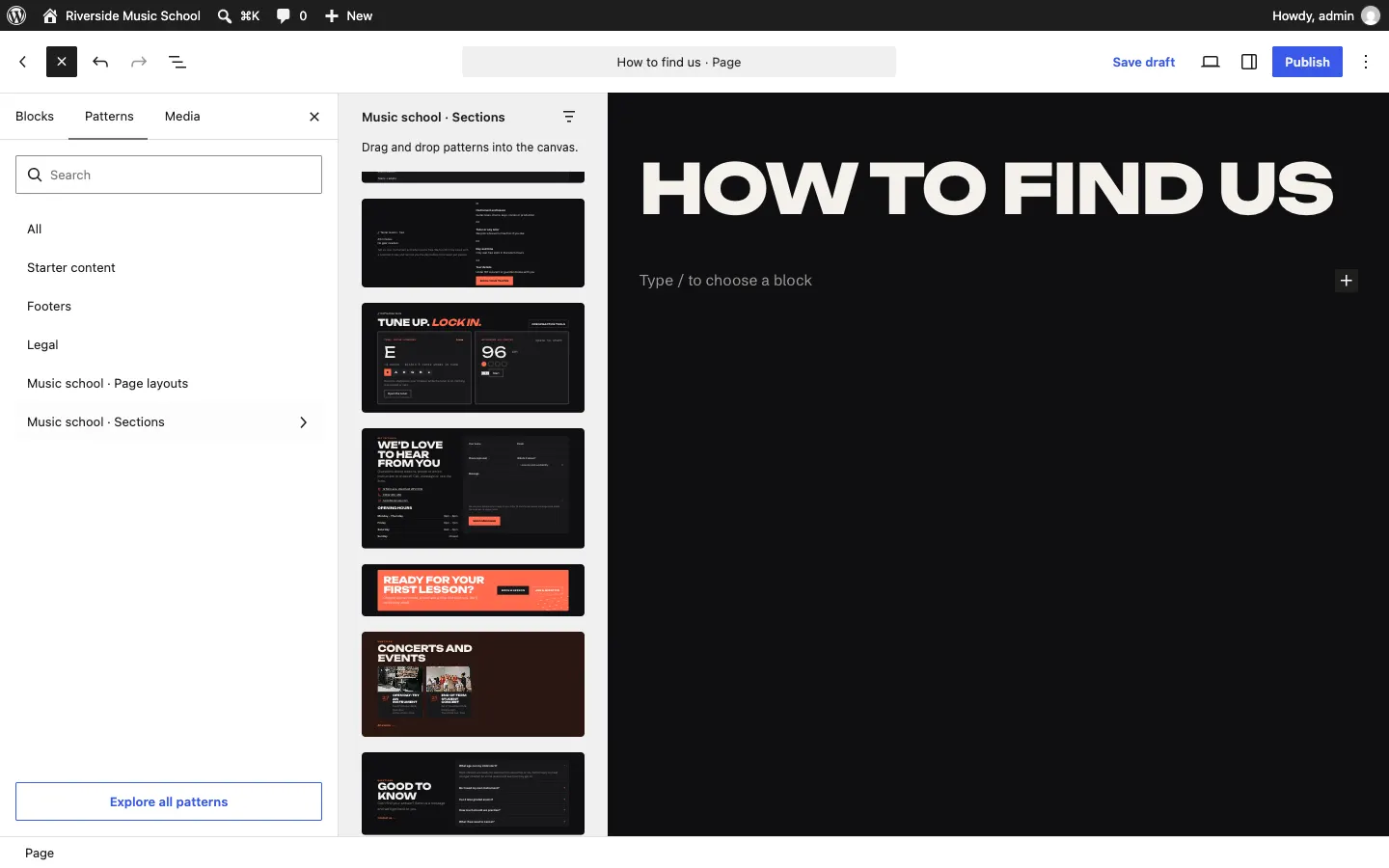Image resolution: width=1389 pixels, height=868 pixels.
Task: Click the 'Type / to choose a block' placeholder
Action: click(x=725, y=281)
